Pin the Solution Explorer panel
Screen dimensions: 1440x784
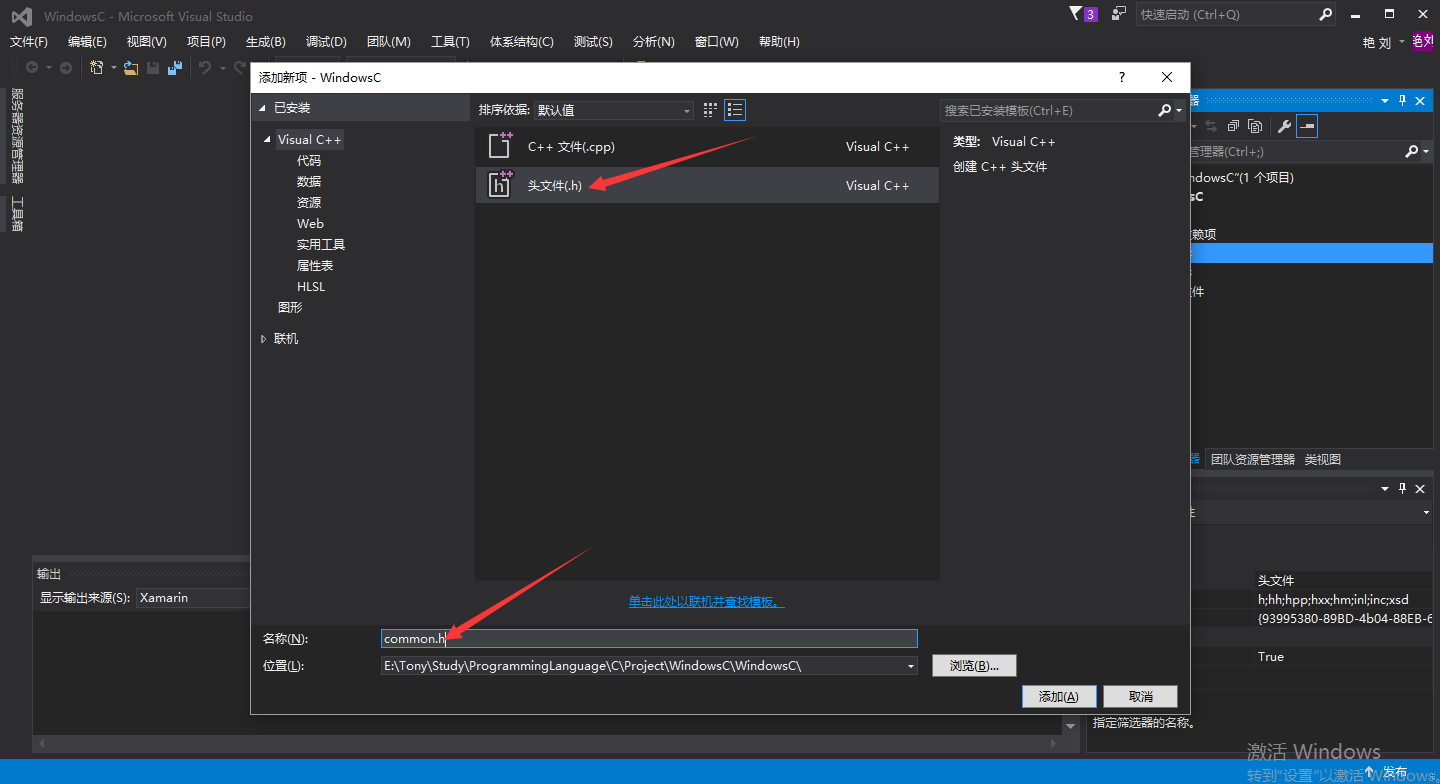[x=1402, y=101]
